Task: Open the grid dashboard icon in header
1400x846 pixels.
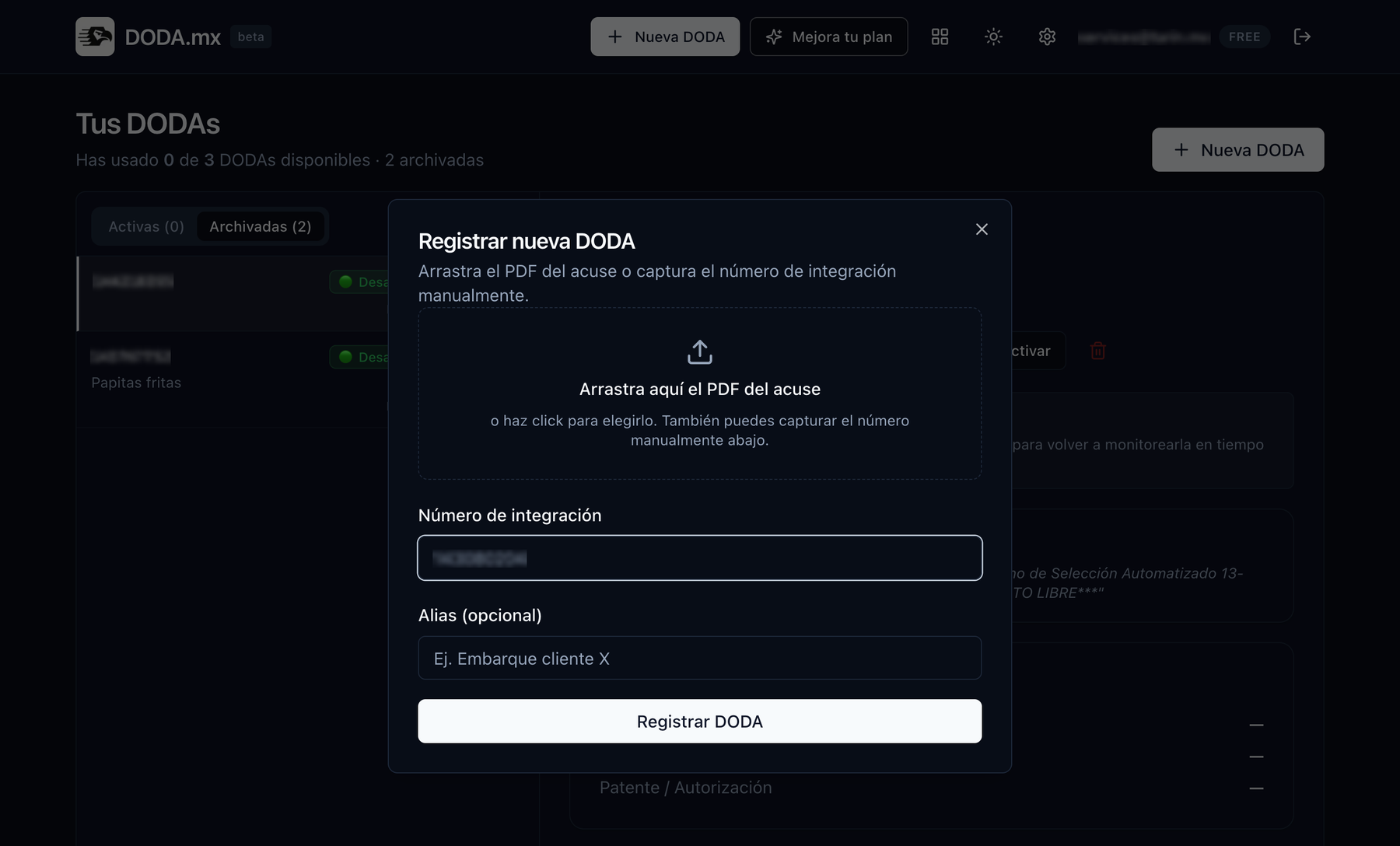Action: click(940, 37)
